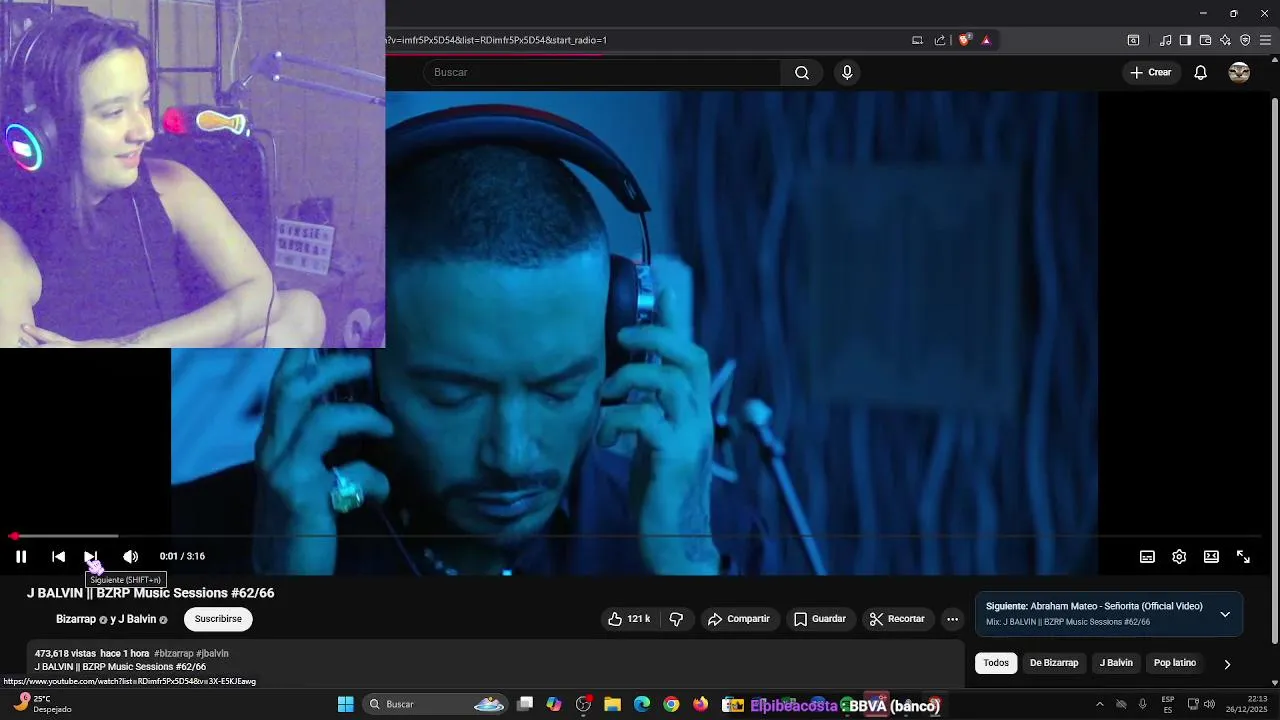The height and width of the screenshot is (720, 1280).
Task: Show hidden system tray icons
Action: tap(1100, 704)
